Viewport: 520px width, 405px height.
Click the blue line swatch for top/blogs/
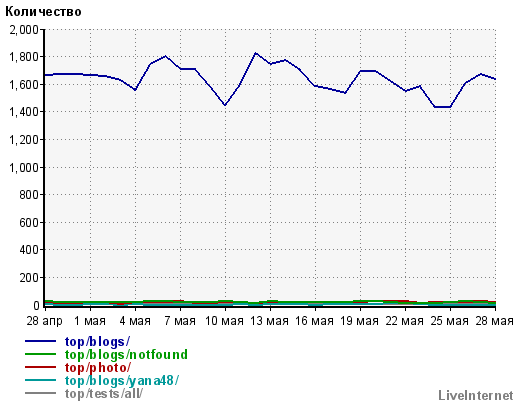click(40, 341)
